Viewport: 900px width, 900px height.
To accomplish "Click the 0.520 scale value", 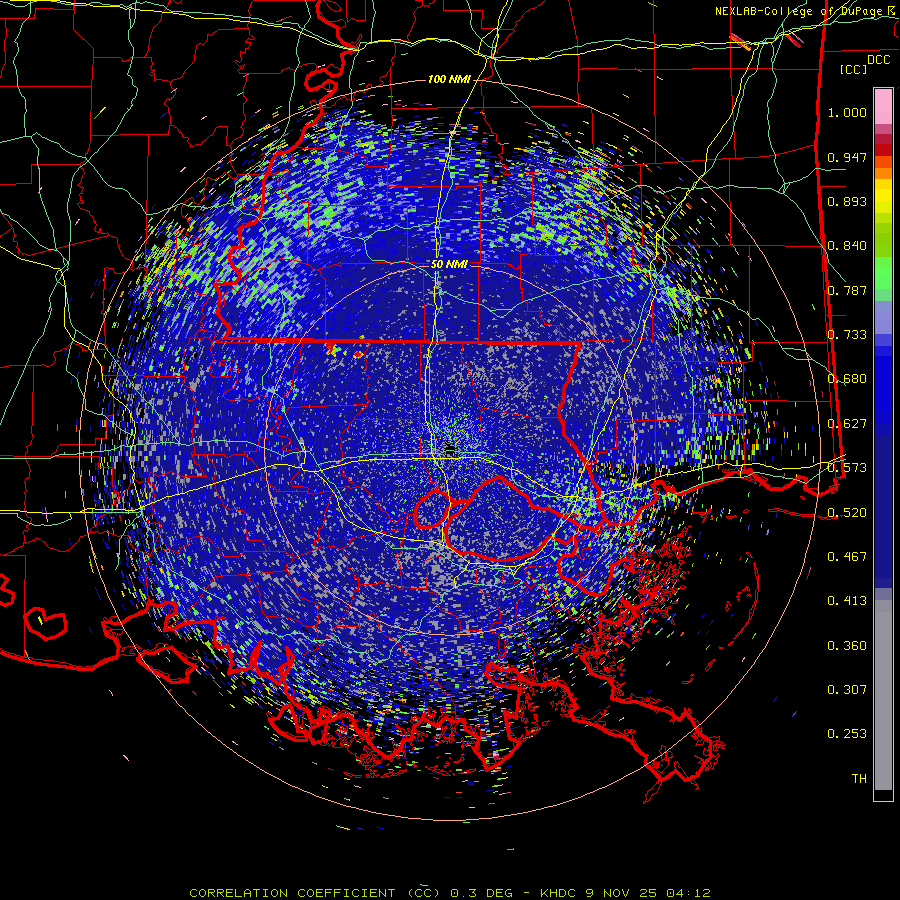I will click(x=847, y=513).
